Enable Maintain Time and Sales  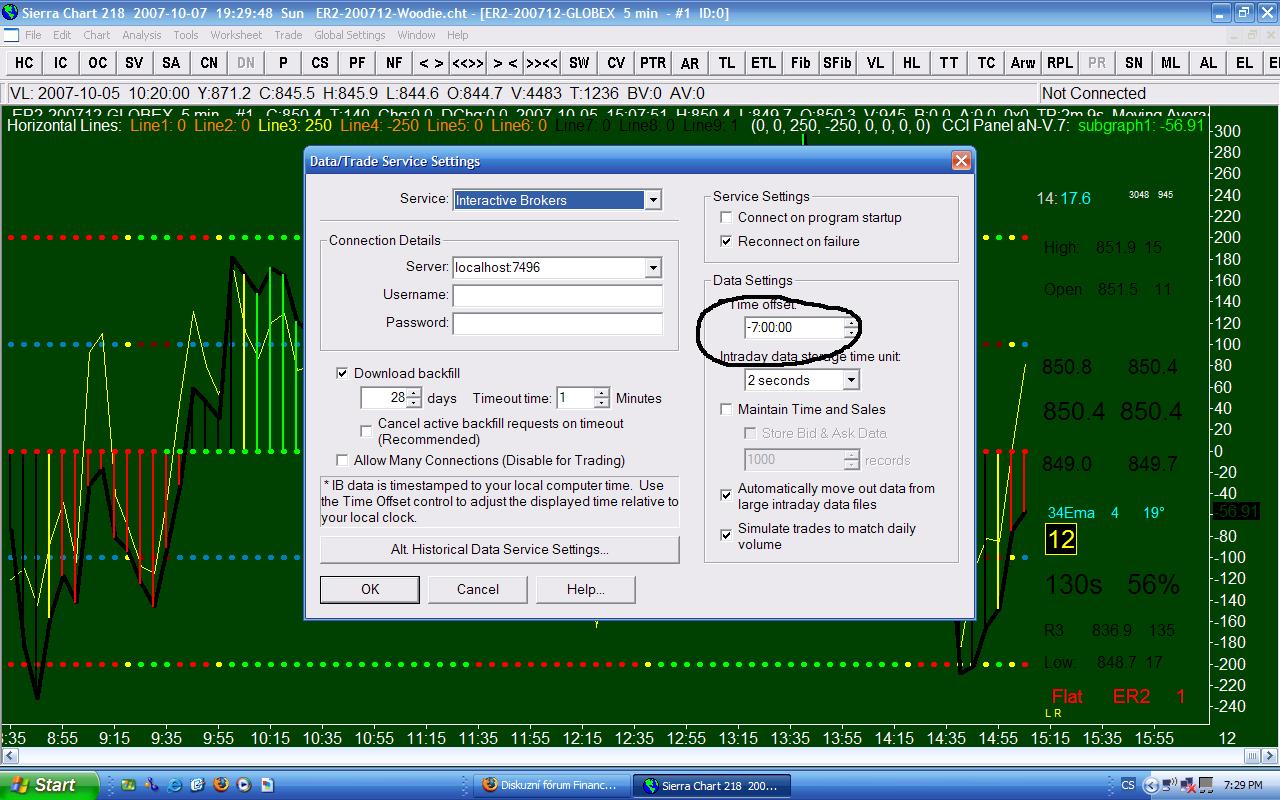pos(726,409)
